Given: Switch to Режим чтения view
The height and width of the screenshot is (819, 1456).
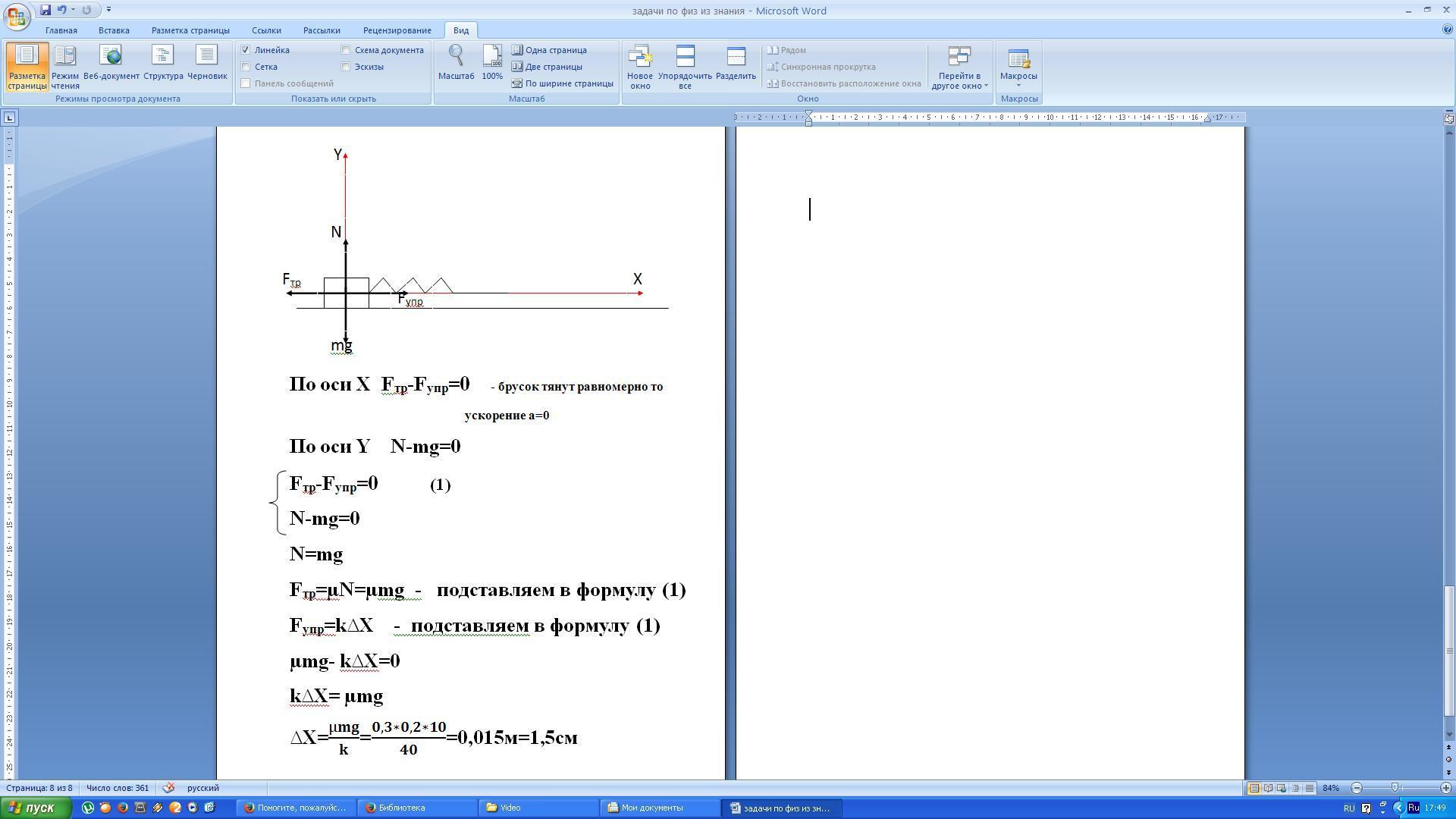Looking at the screenshot, I should [65, 66].
